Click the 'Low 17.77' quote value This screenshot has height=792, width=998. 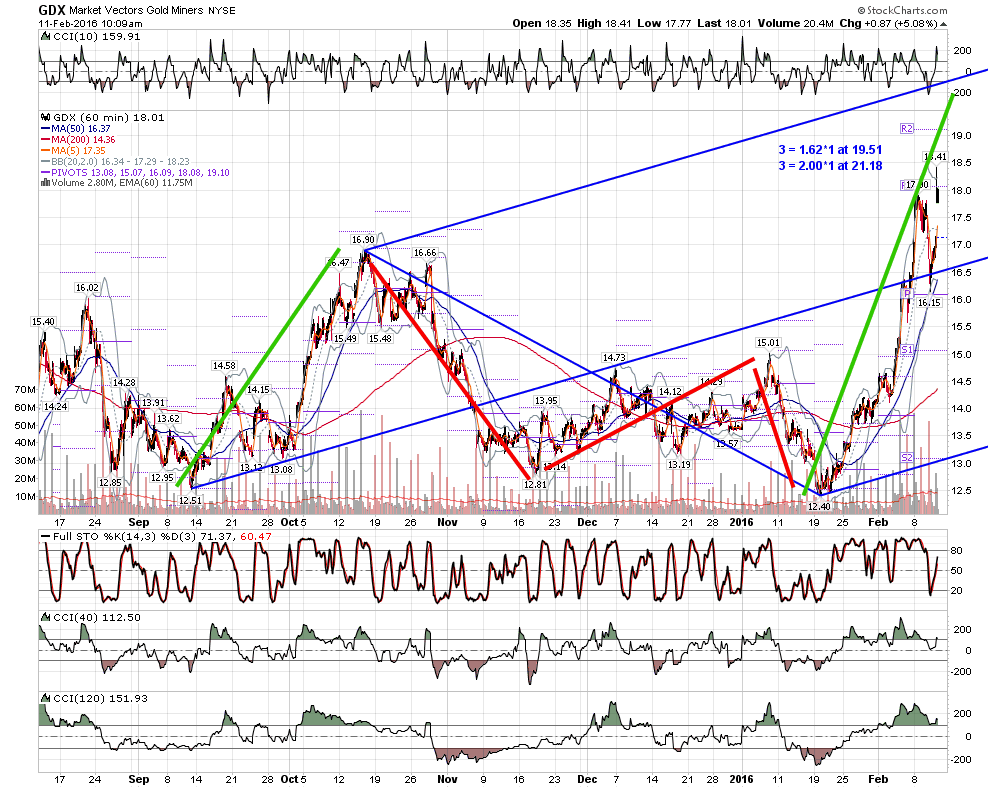point(664,24)
